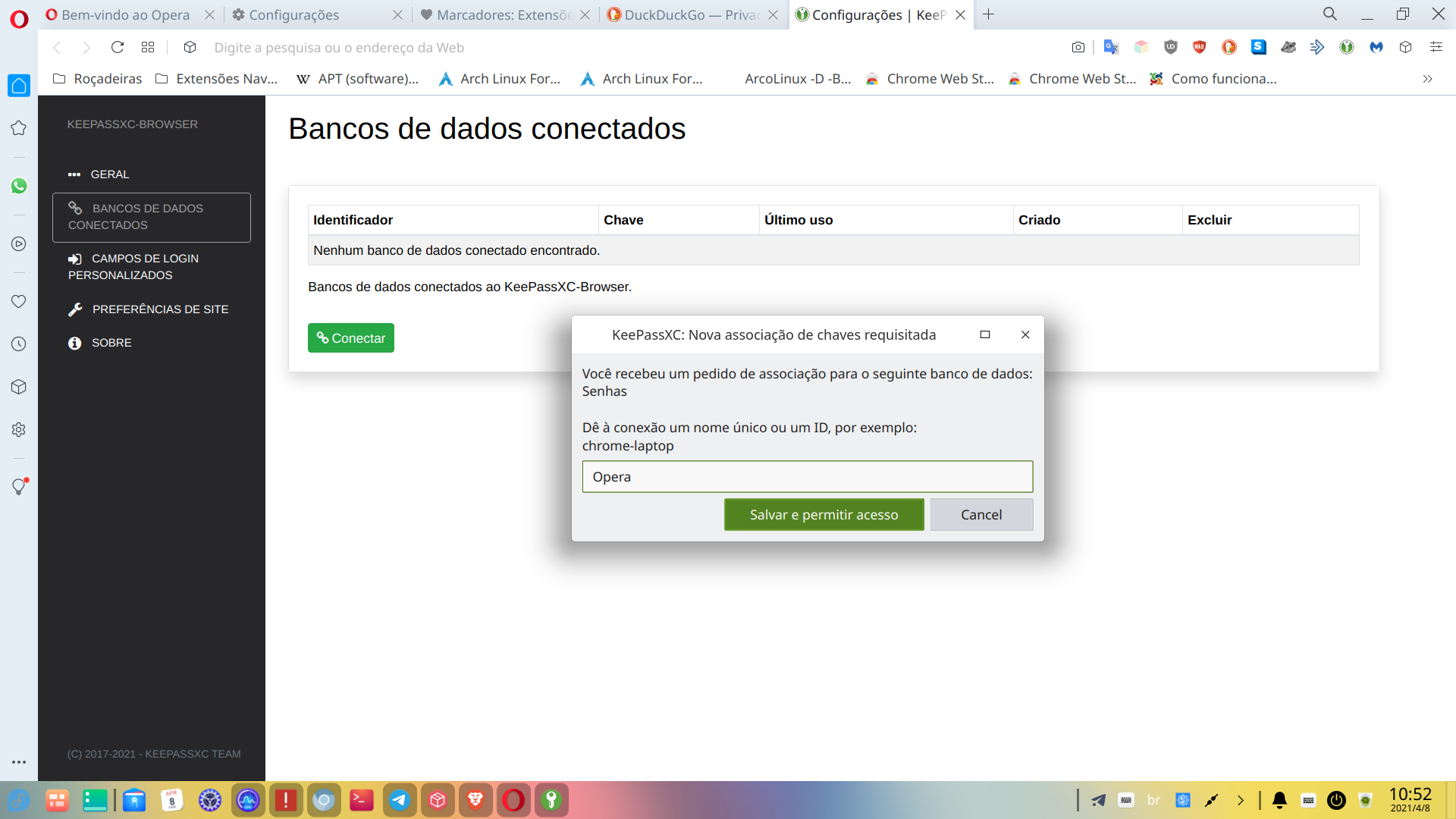This screenshot has height=819, width=1456.
Task: Select GERAL in the KeePassXC-Browser menu
Action: click(x=109, y=174)
